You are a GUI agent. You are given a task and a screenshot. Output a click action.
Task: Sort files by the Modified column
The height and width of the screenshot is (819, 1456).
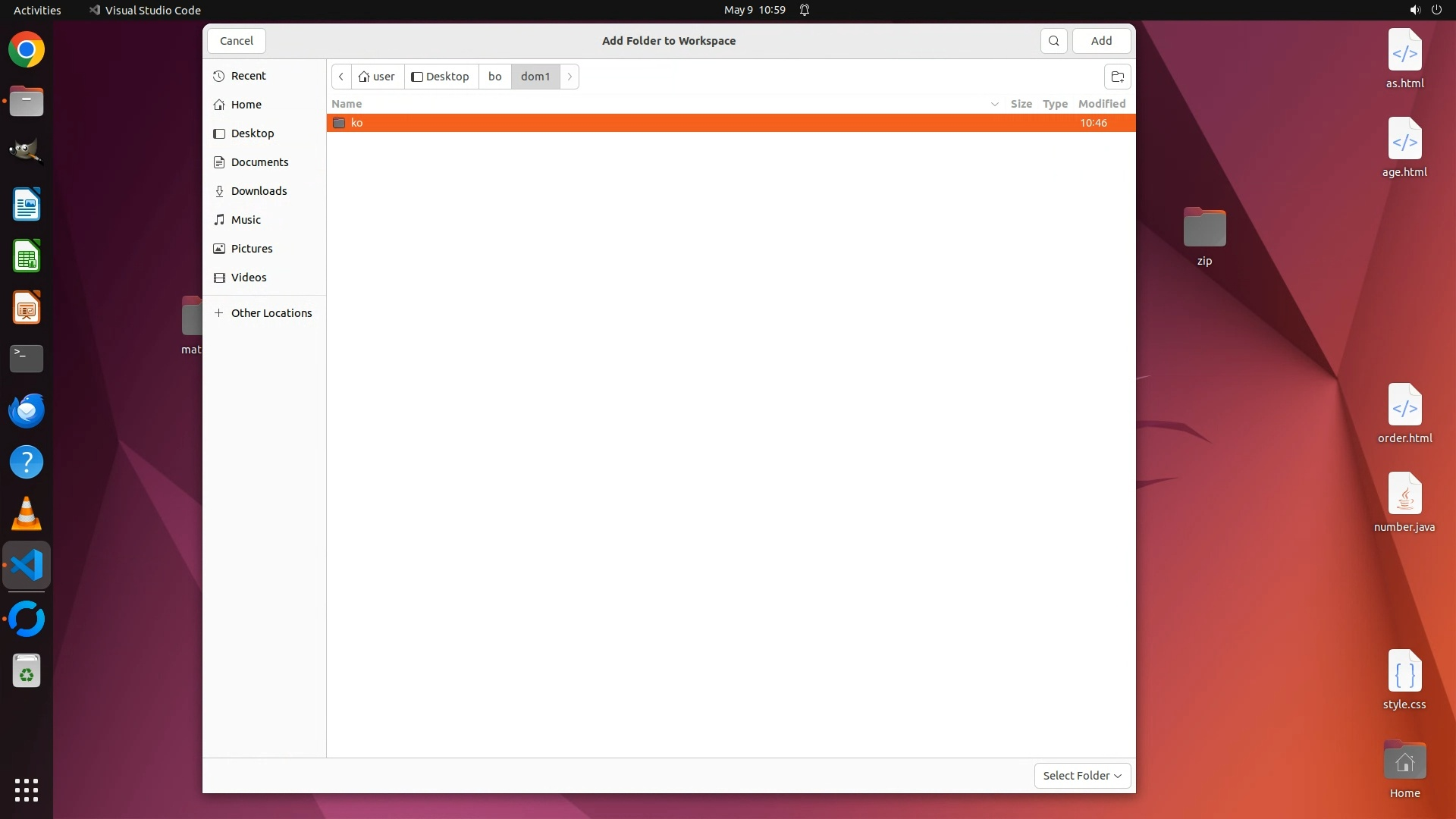click(1101, 104)
